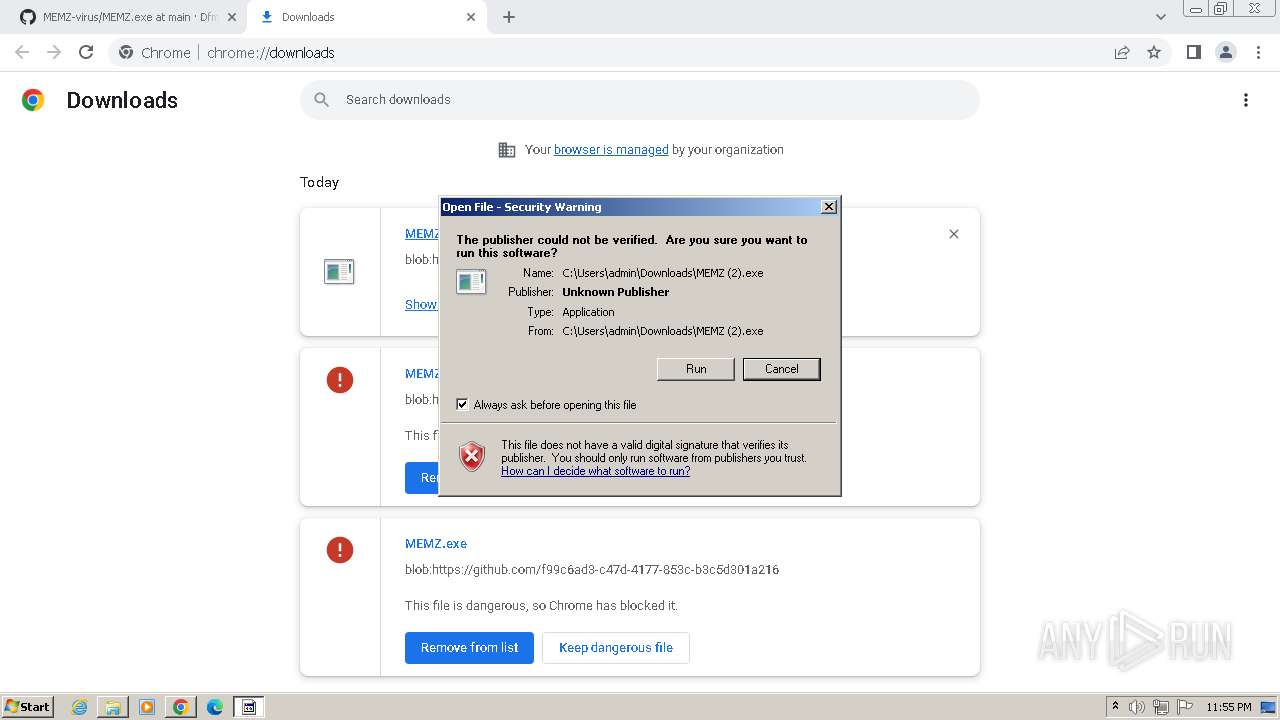Click the console window taskbar button
This screenshot has width=1280, height=720.
click(249, 707)
